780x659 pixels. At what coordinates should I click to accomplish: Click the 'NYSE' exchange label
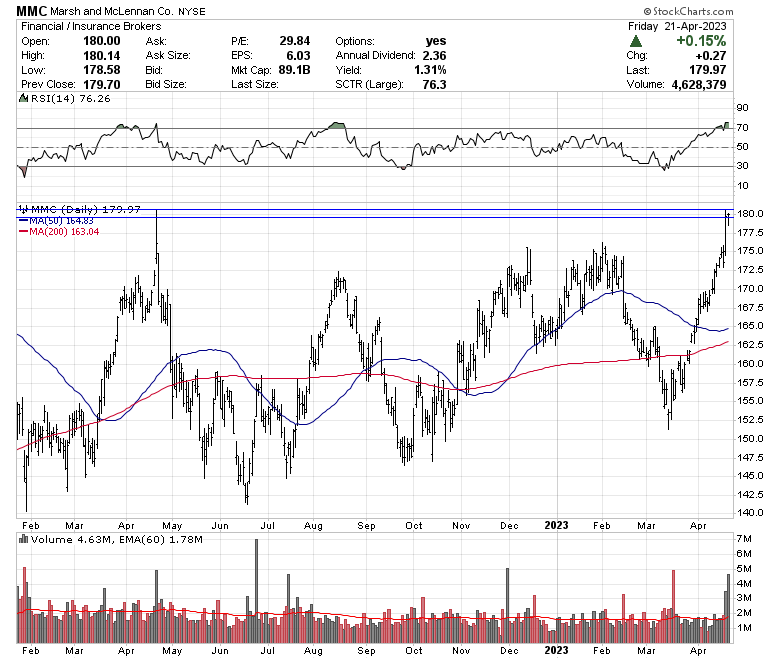pyautogui.click(x=192, y=11)
